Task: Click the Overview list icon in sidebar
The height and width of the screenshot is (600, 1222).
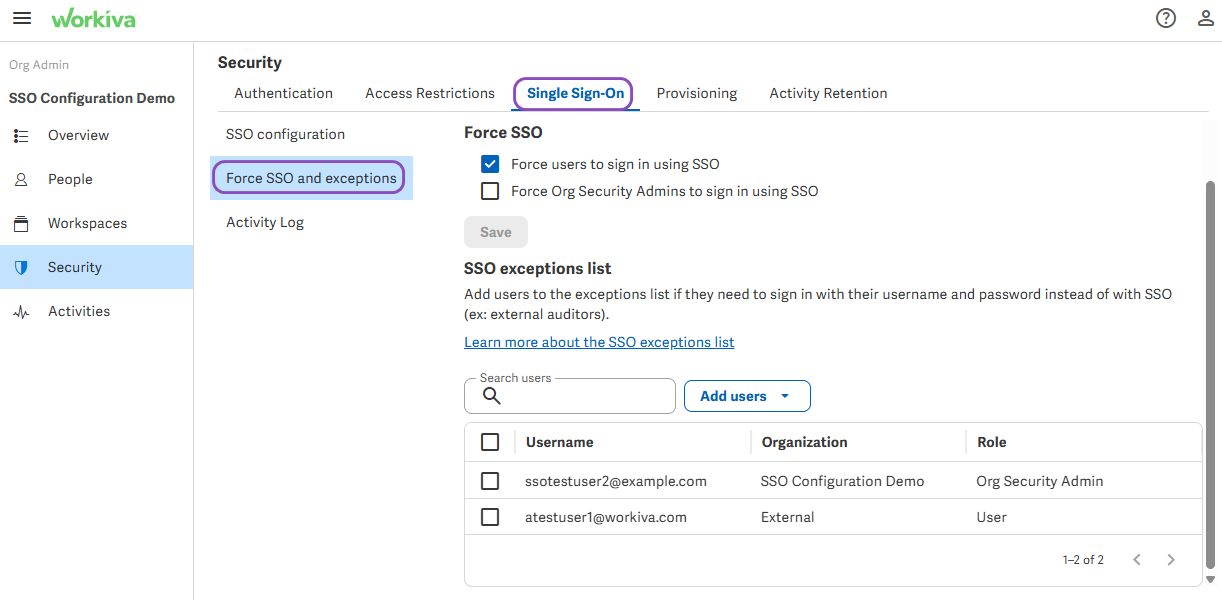Action: tap(21, 135)
